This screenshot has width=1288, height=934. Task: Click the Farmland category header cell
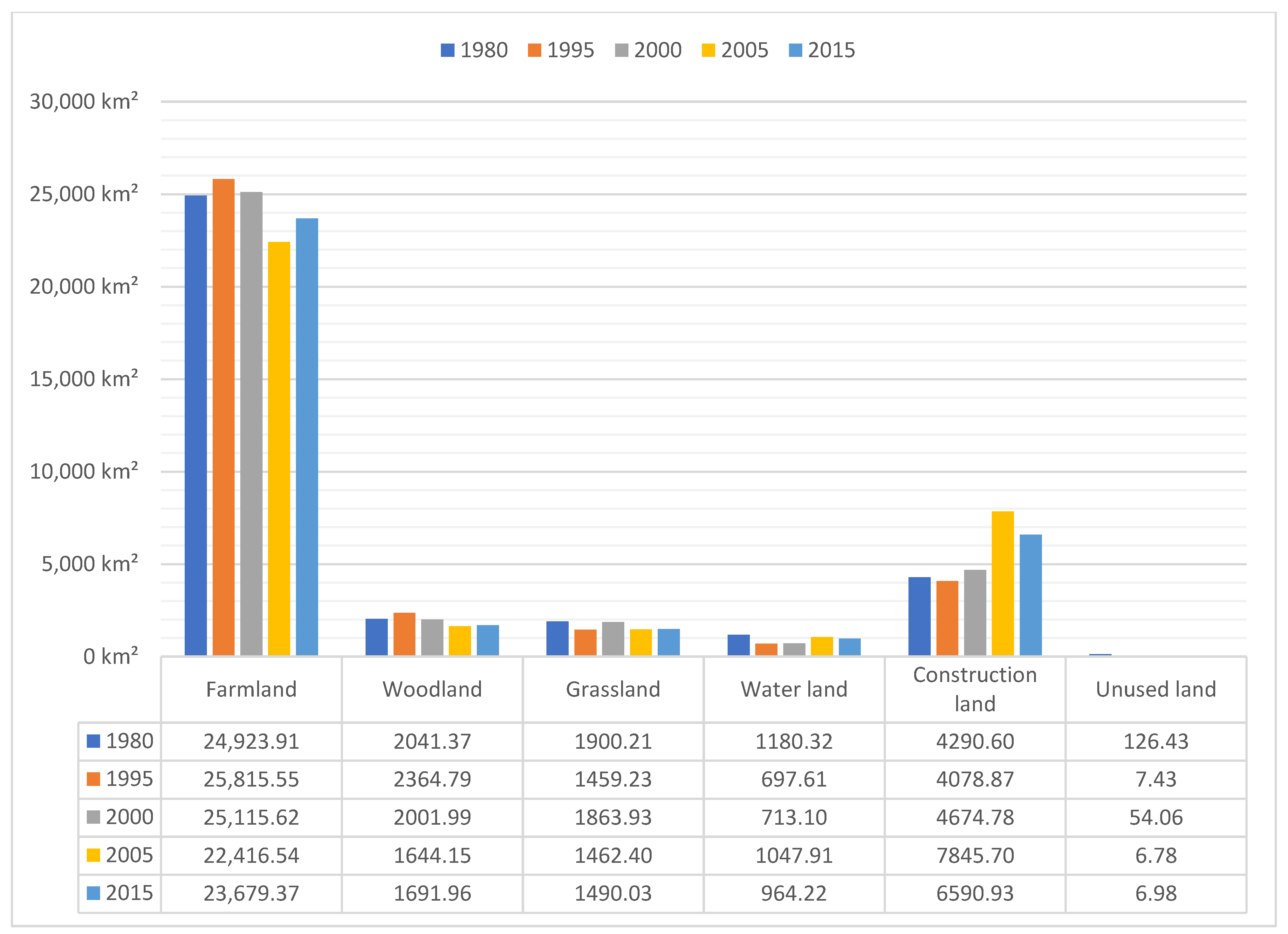tap(251, 689)
